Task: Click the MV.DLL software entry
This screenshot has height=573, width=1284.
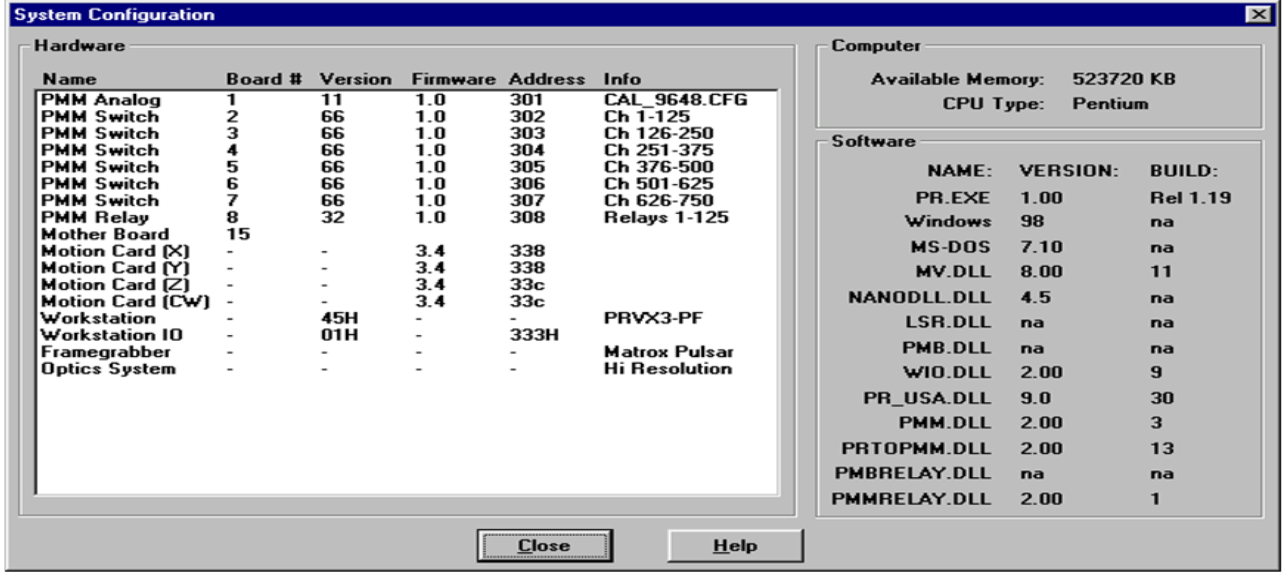Action: point(954,271)
